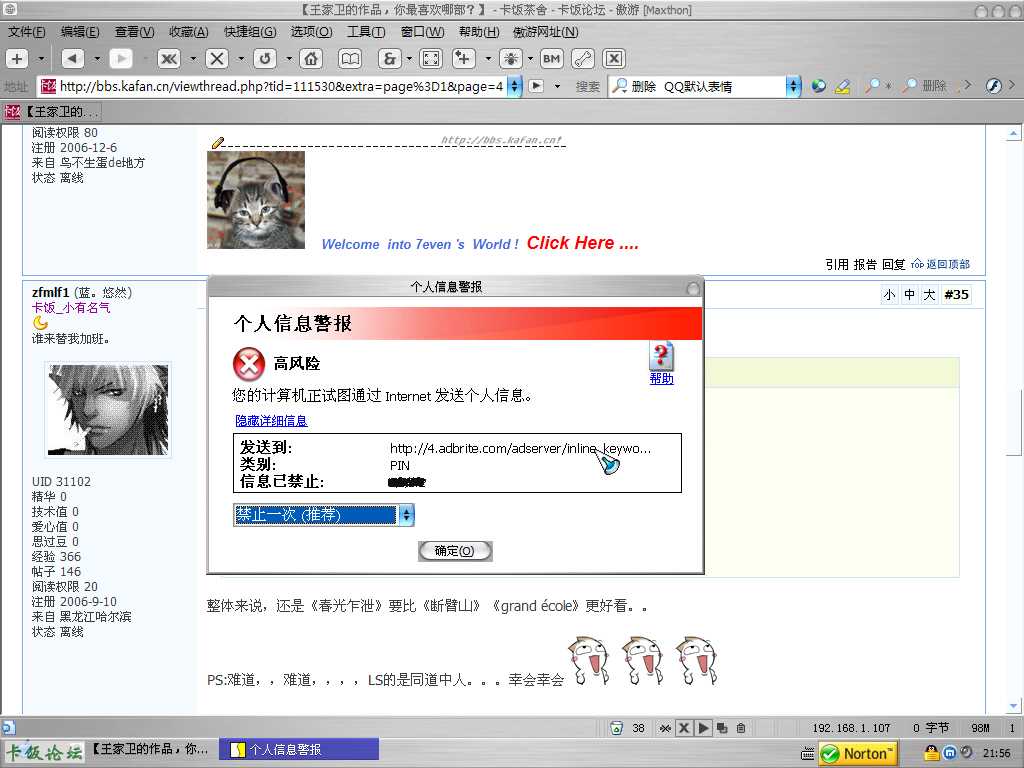Open the 收藏(A) menu
Screen dimensions: 1024x768
tap(188, 32)
